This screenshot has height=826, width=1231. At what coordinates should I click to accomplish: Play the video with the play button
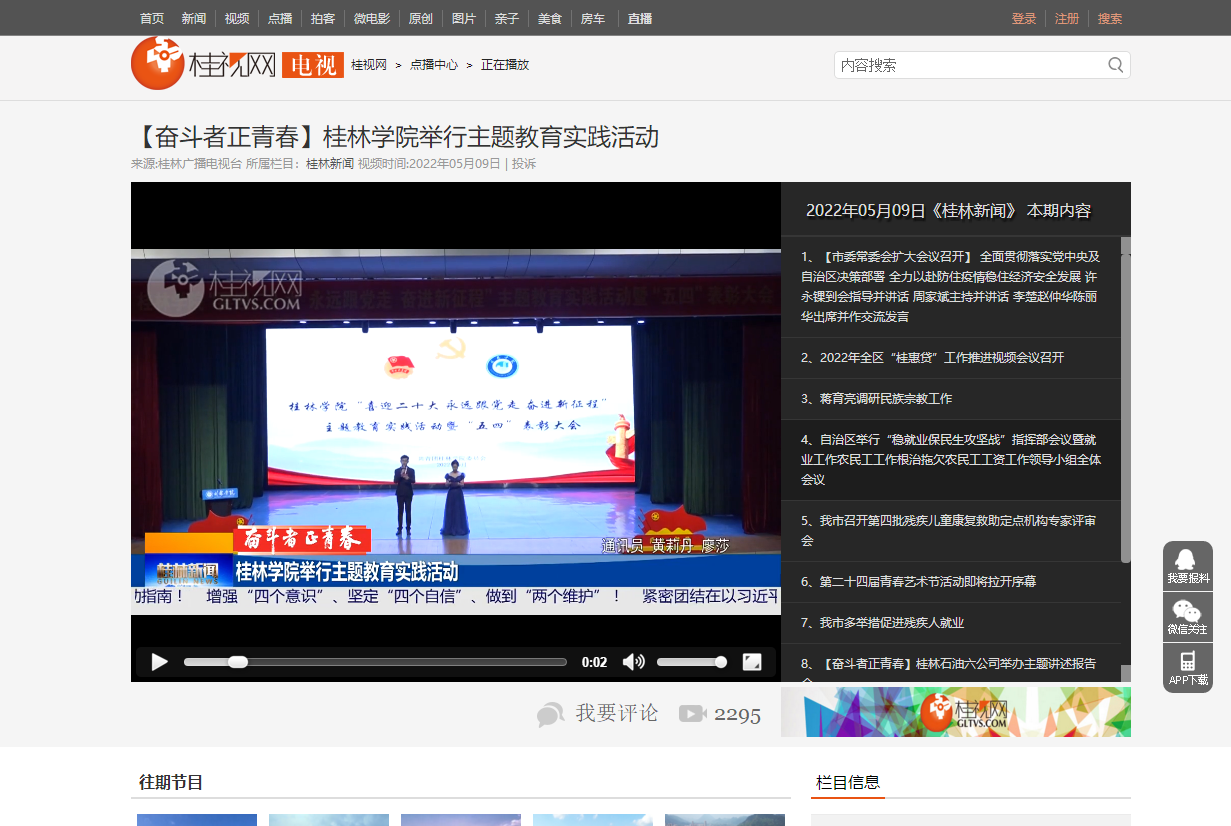pos(159,662)
